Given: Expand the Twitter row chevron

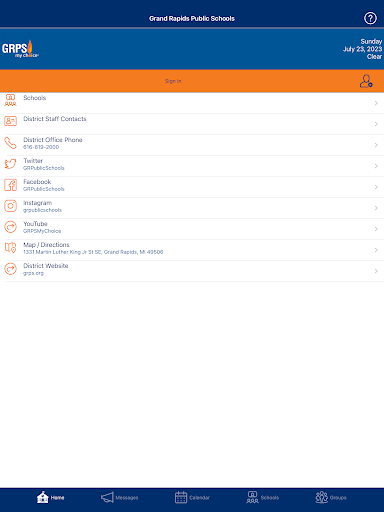Looking at the screenshot, I should point(376,166).
